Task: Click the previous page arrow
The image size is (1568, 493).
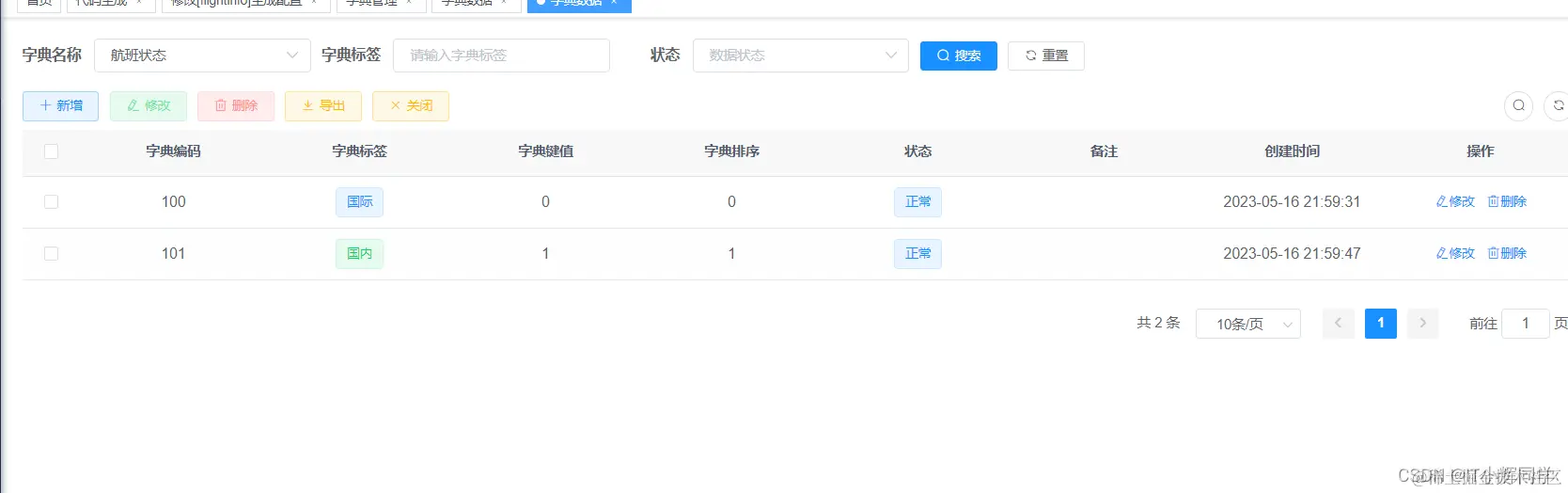Action: 1339,324
